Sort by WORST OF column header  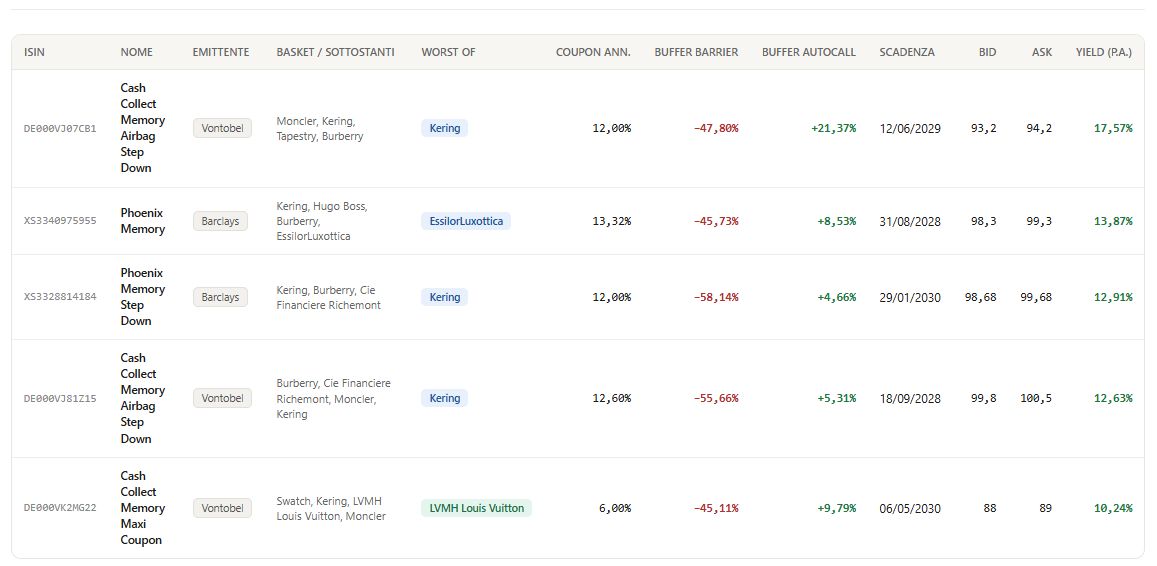click(x=448, y=52)
